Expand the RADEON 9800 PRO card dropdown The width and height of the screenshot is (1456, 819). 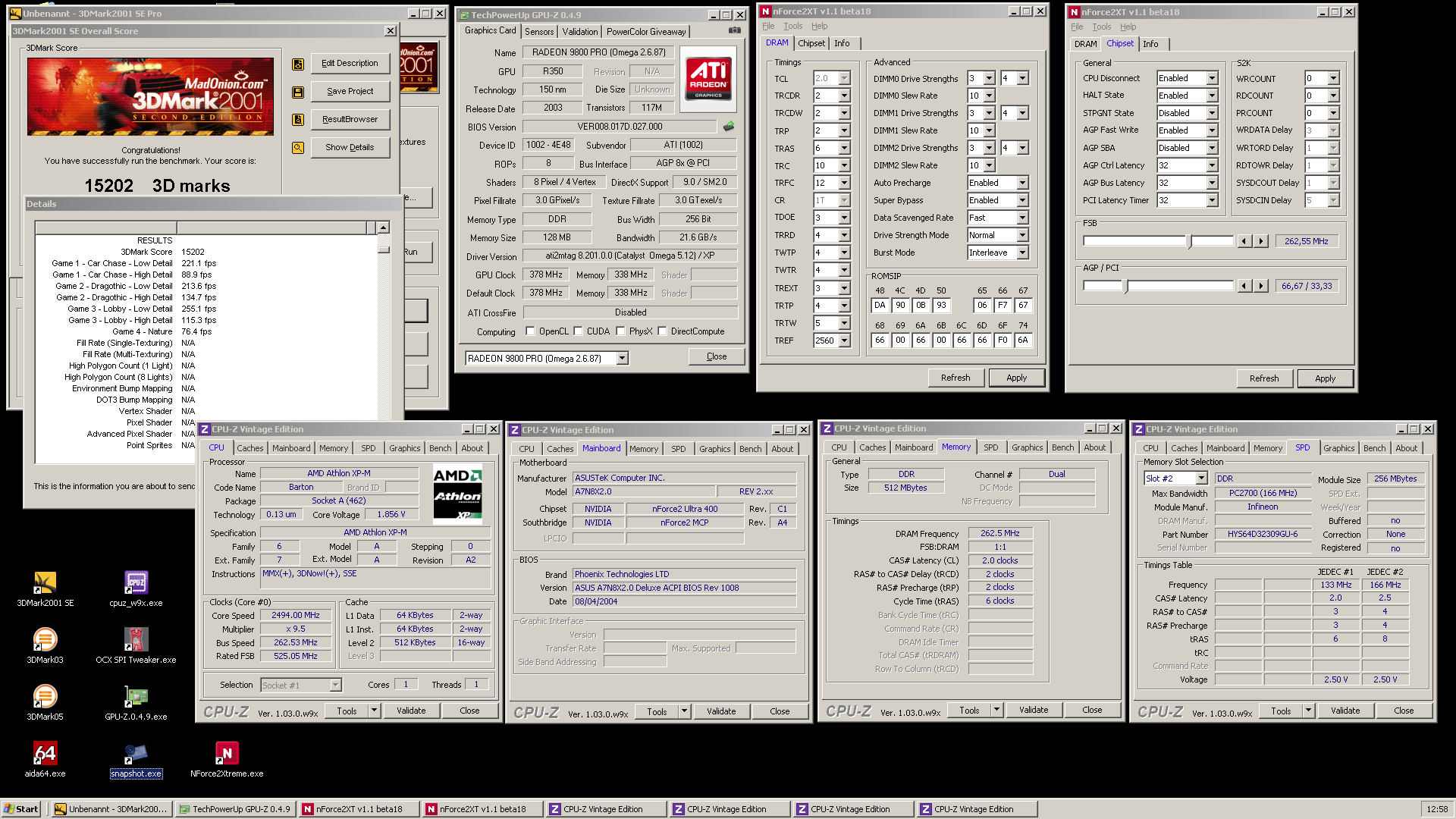click(x=623, y=359)
